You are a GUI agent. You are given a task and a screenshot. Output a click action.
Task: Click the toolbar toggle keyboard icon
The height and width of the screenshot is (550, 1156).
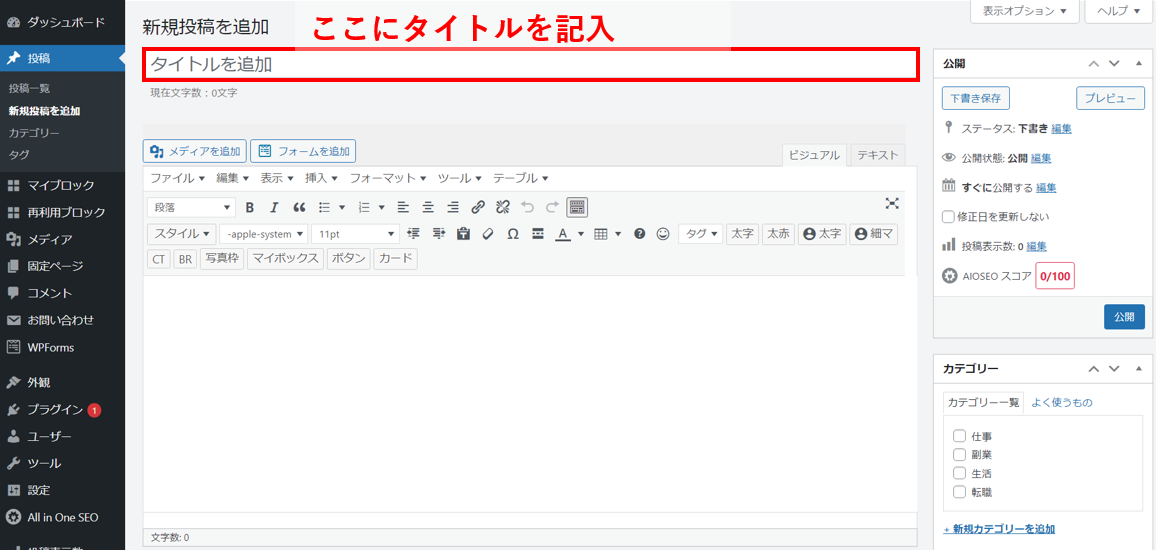[x=577, y=207]
